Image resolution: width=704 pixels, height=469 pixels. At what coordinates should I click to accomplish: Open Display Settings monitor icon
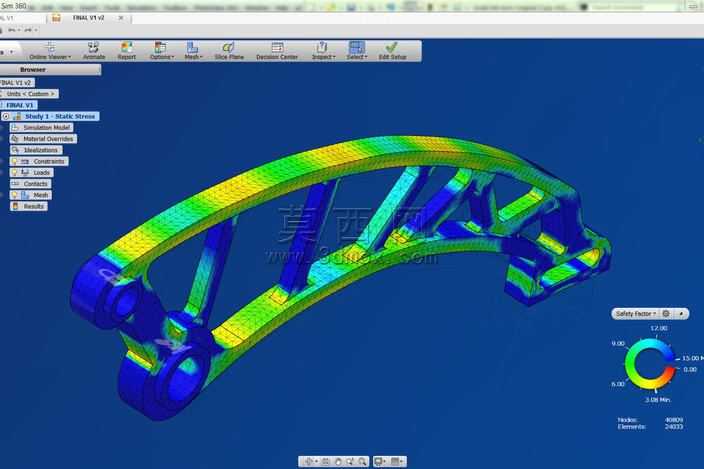pos(379,461)
